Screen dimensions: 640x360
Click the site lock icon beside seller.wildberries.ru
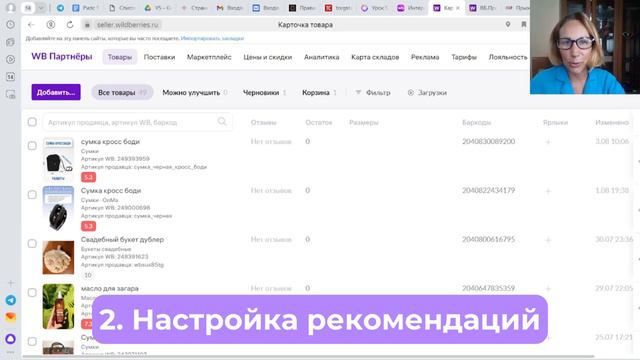[x=87, y=25]
